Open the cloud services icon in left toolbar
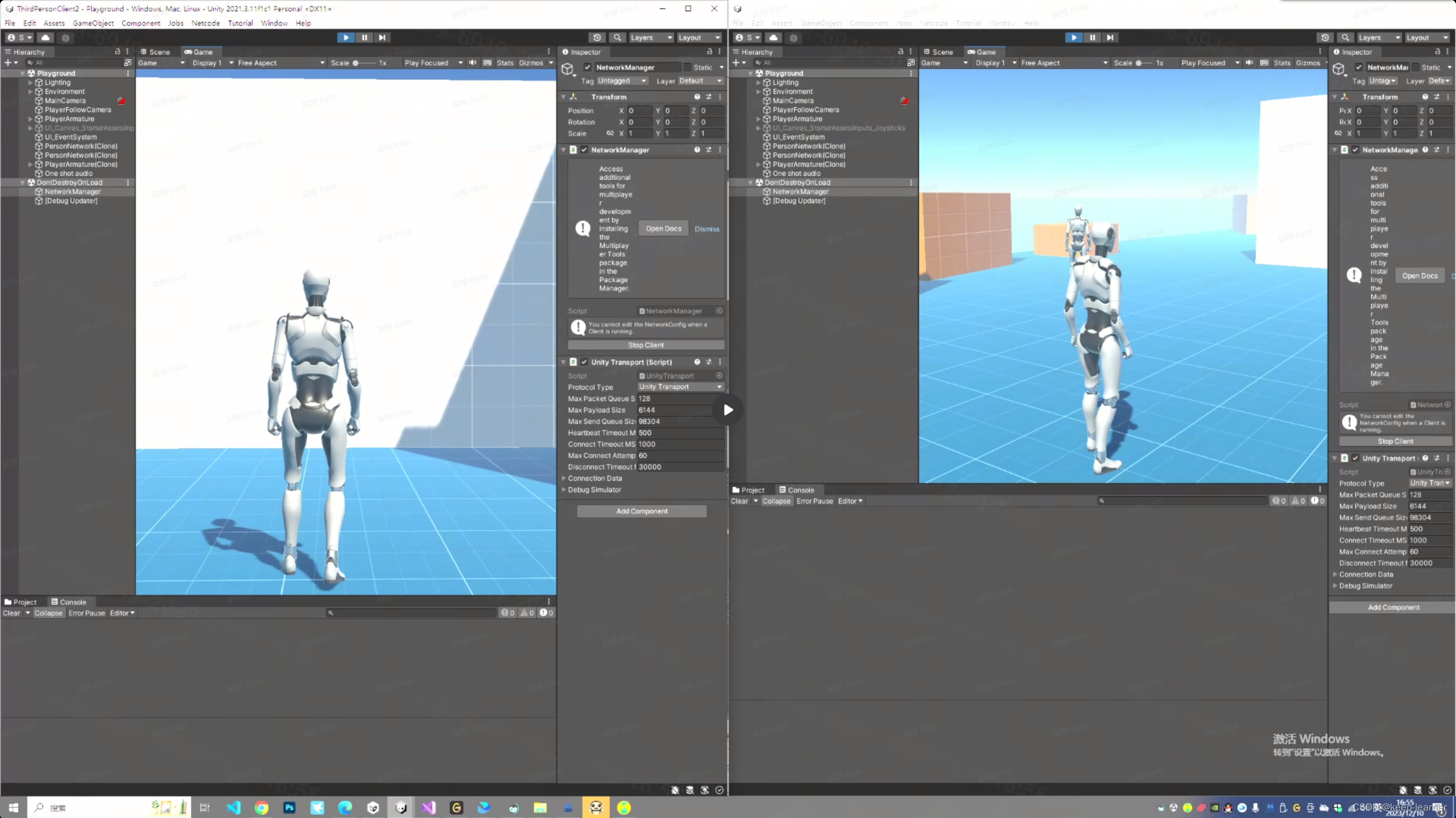1456x818 pixels. tap(45, 38)
